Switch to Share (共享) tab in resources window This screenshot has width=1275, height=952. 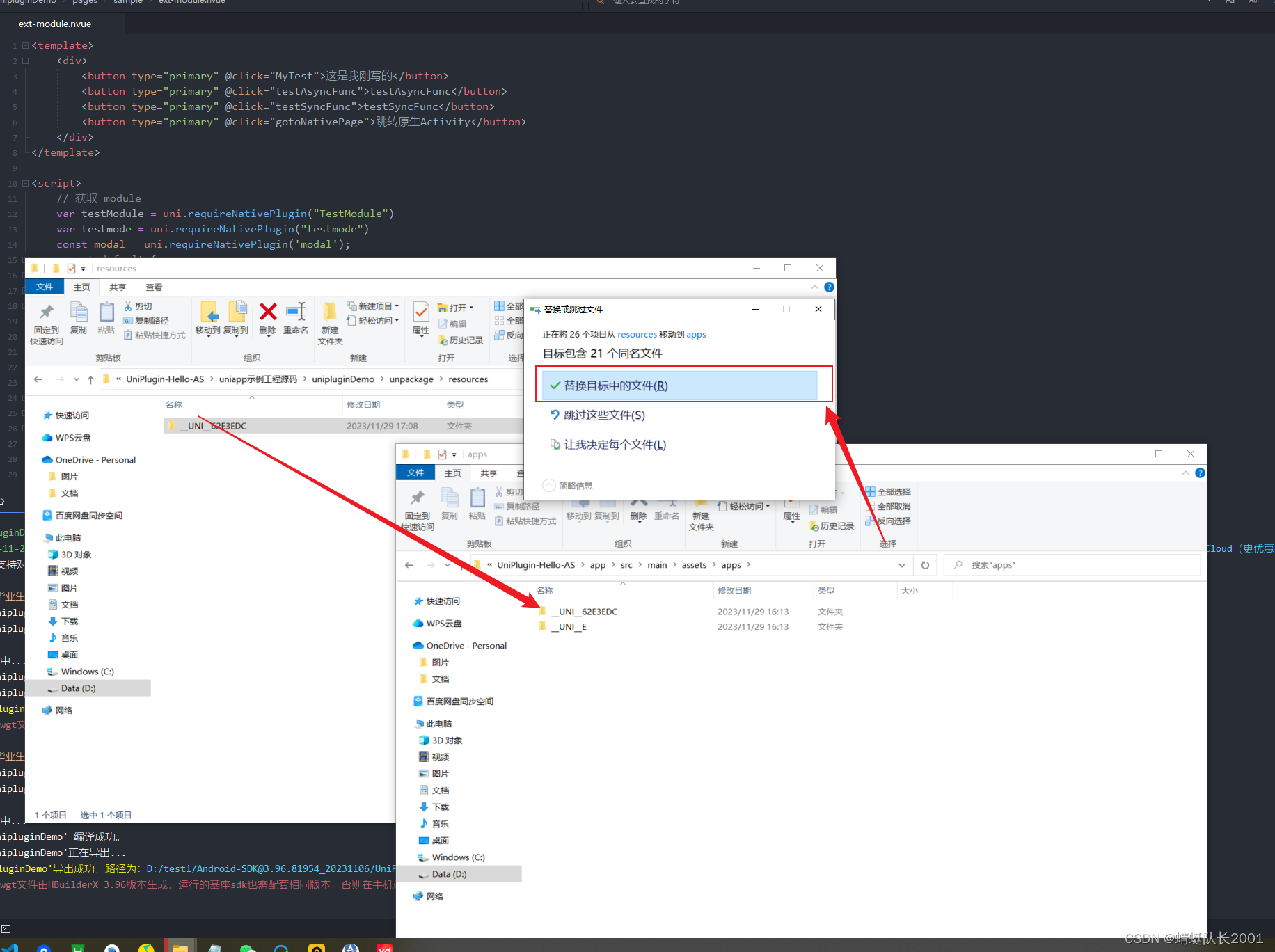pyautogui.click(x=118, y=287)
